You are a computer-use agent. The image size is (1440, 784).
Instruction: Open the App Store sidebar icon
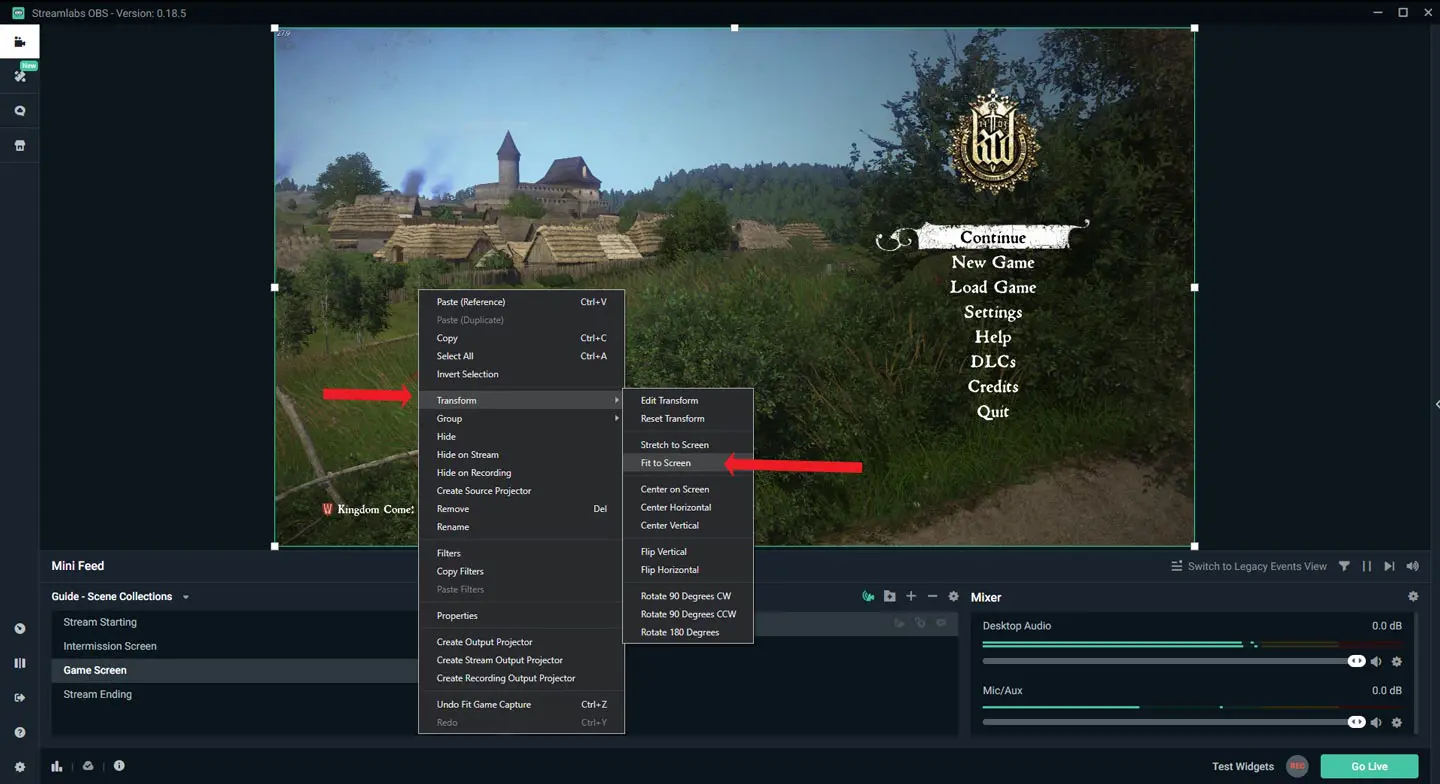pos(19,145)
